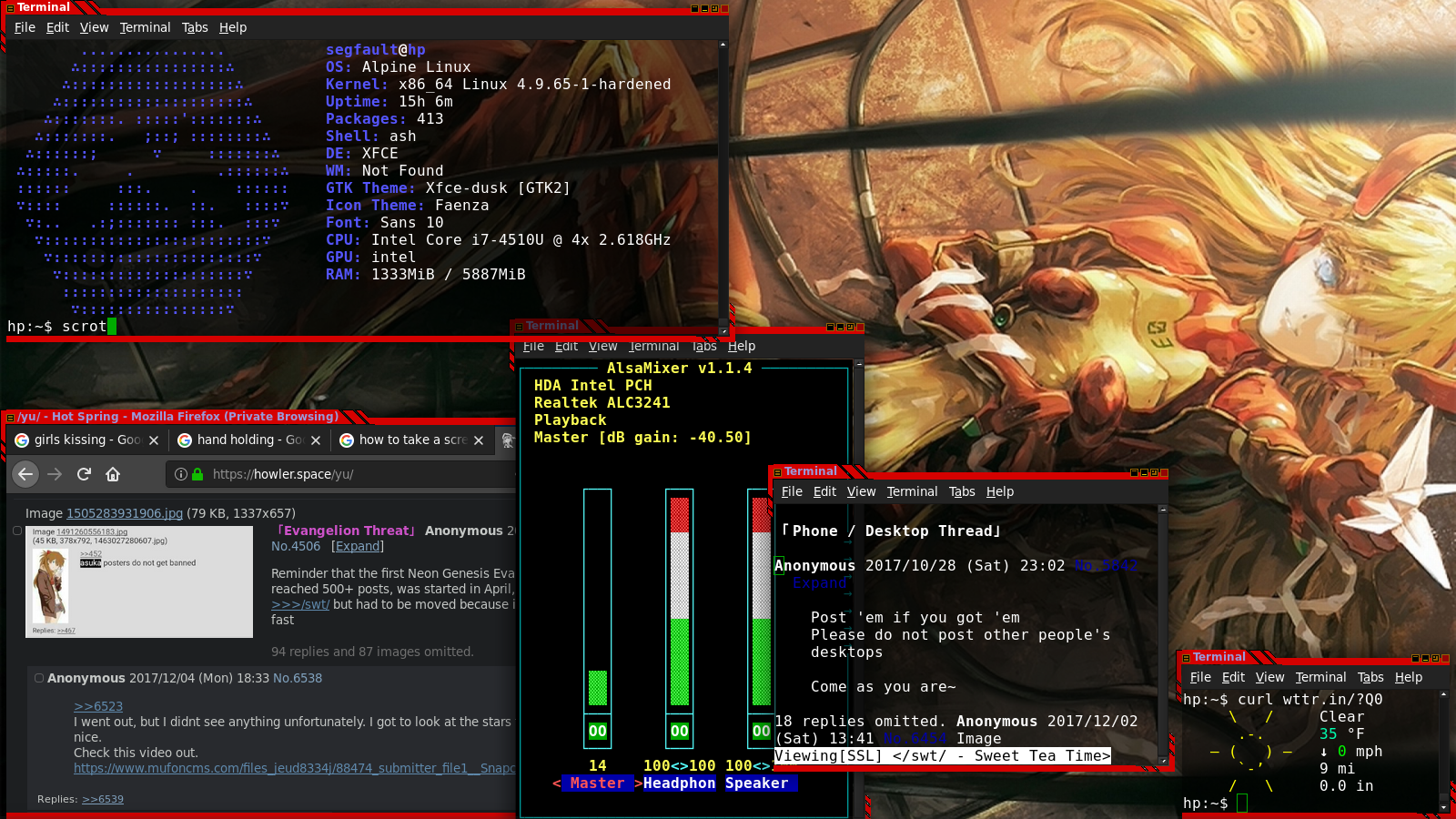This screenshot has height=819, width=1456.
Task: Switch to the 'hand holding' Firefox tab
Action: (241, 440)
